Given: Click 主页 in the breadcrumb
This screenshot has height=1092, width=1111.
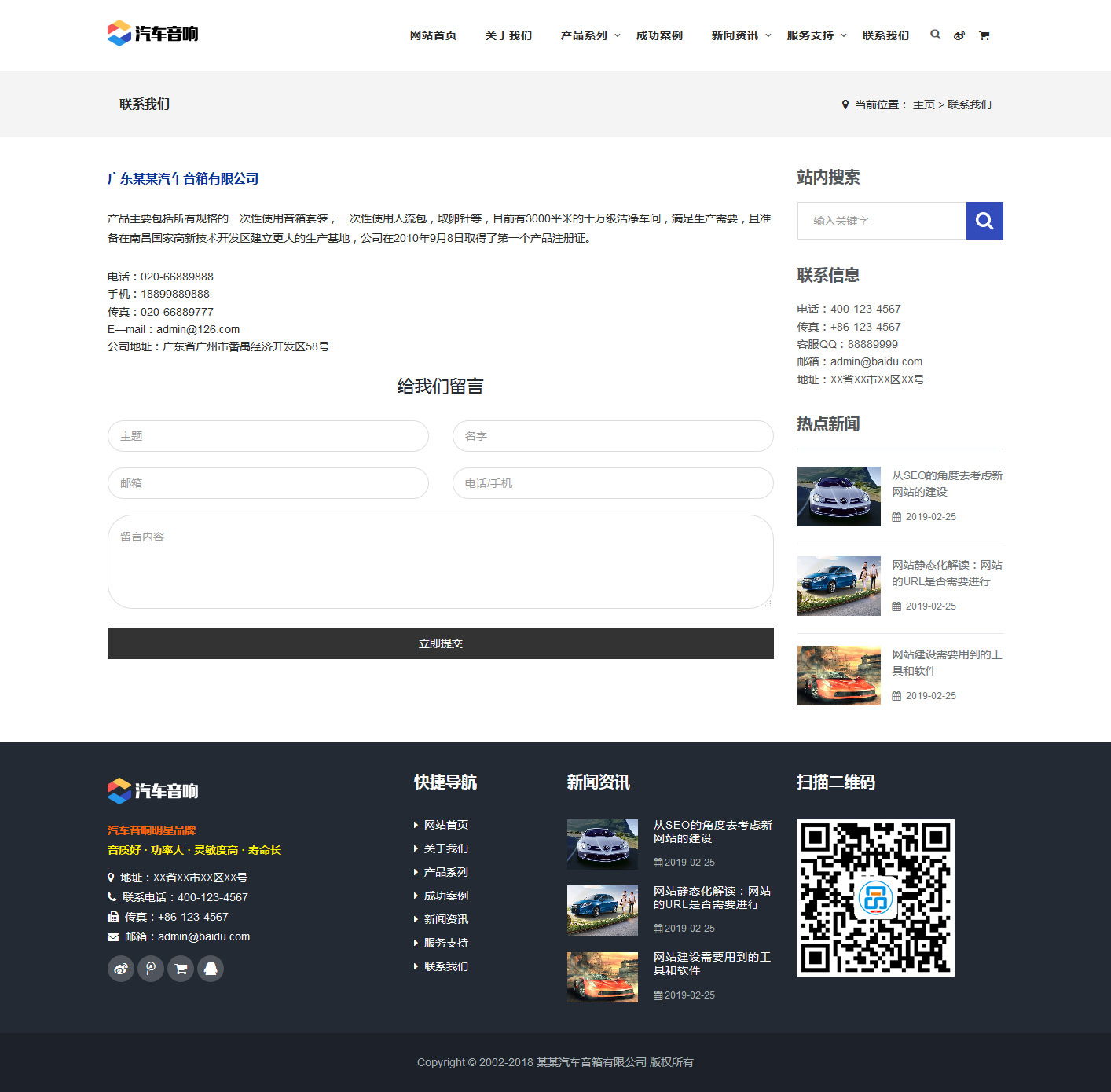Looking at the screenshot, I should point(923,104).
